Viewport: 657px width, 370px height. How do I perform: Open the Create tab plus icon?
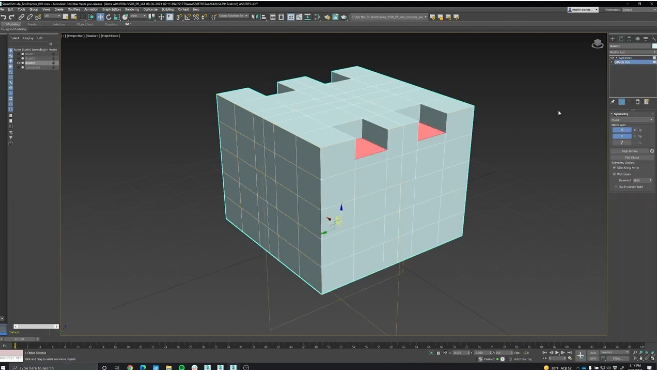[613, 39]
